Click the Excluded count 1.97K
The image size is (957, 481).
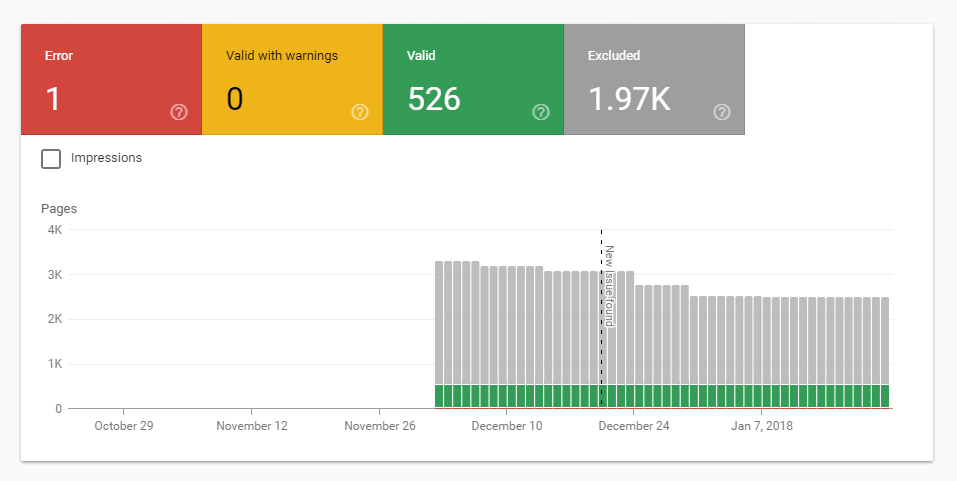(629, 99)
